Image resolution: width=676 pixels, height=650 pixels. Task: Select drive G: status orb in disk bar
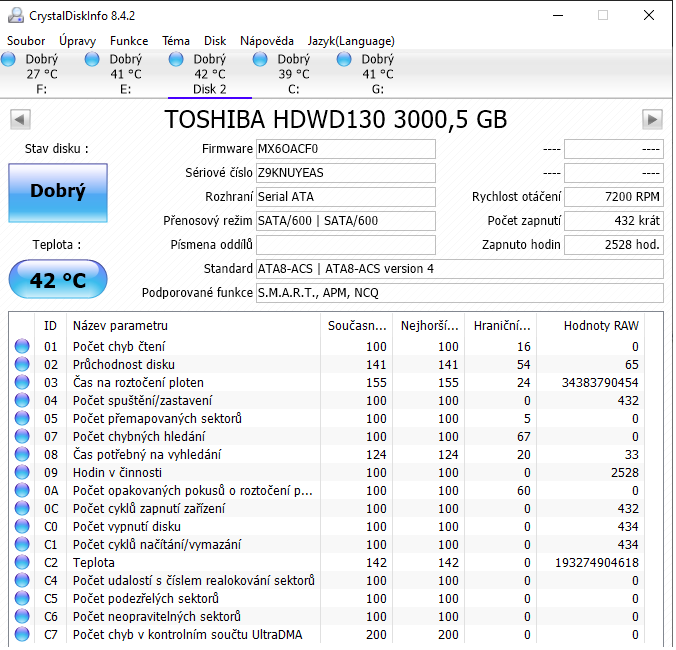click(x=345, y=60)
